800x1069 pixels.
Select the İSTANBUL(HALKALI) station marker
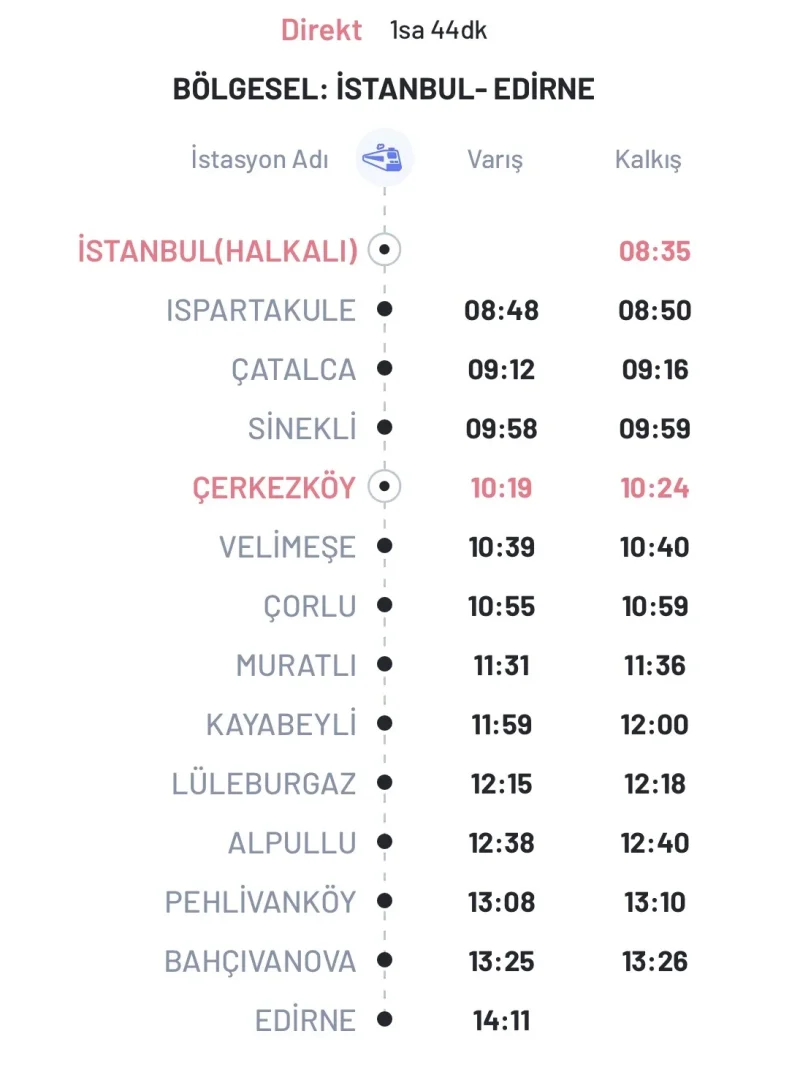pos(385,250)
